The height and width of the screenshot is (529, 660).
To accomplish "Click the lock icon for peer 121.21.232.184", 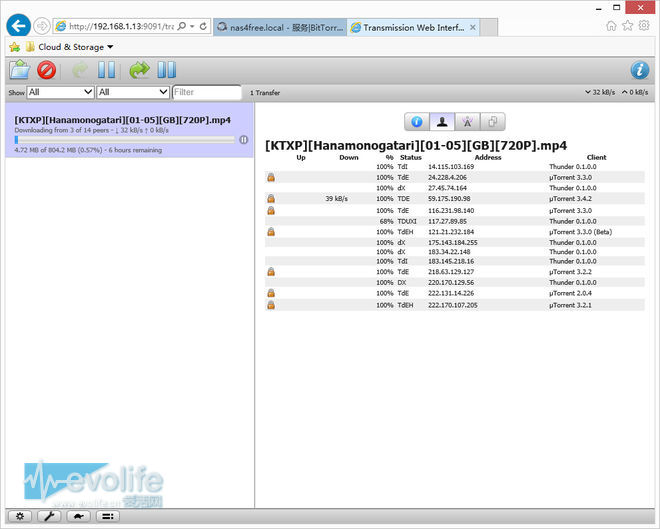I will tap(271, 231).
